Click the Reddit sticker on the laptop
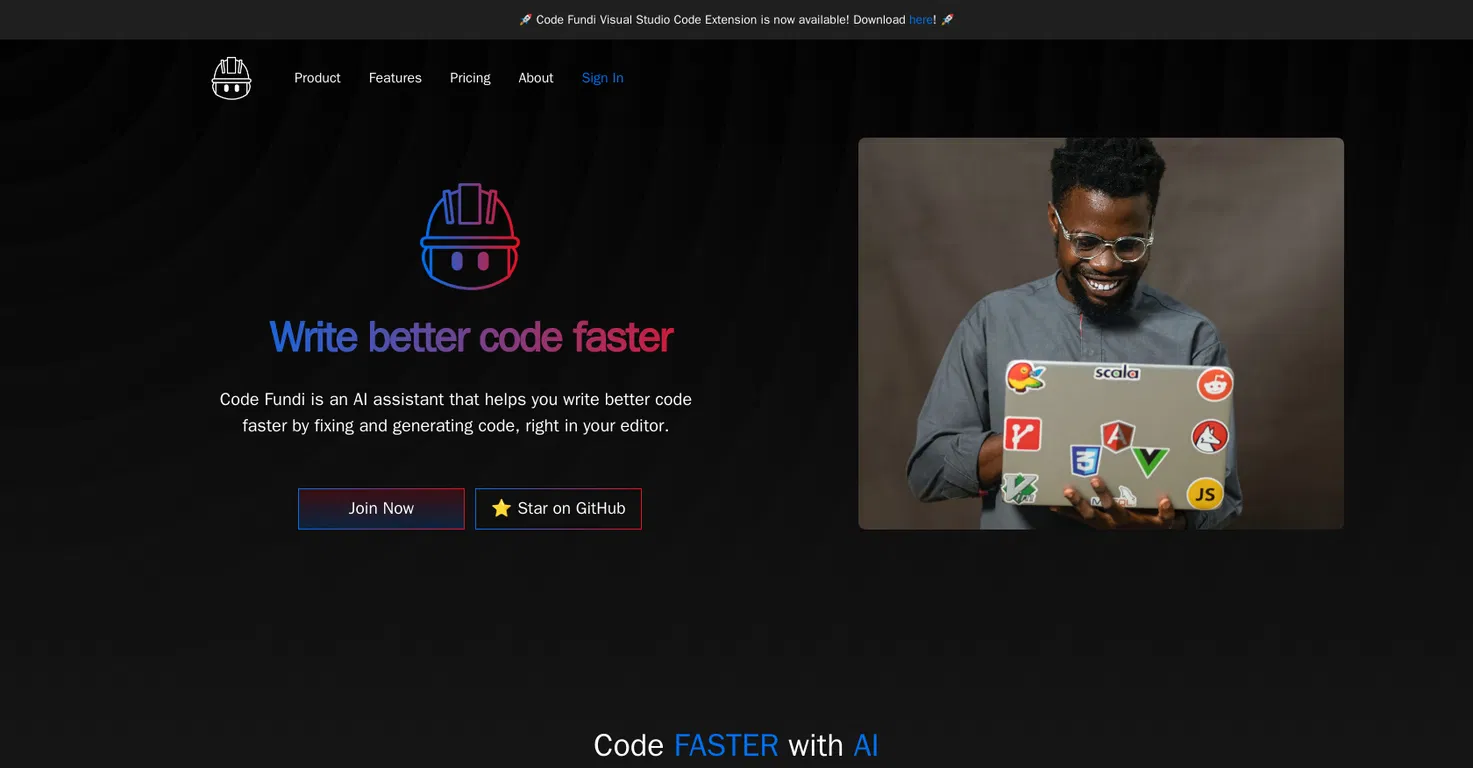This screenshot has width=1473, height=768. click(x=1215, y=384)
